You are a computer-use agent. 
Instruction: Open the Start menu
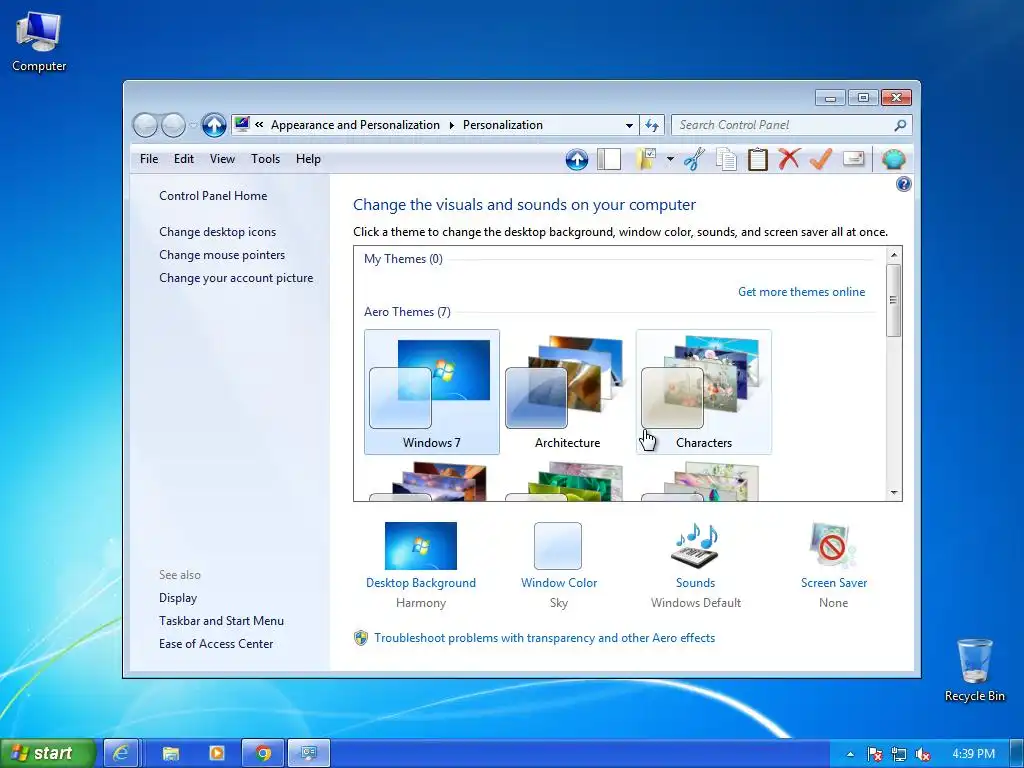48,753
